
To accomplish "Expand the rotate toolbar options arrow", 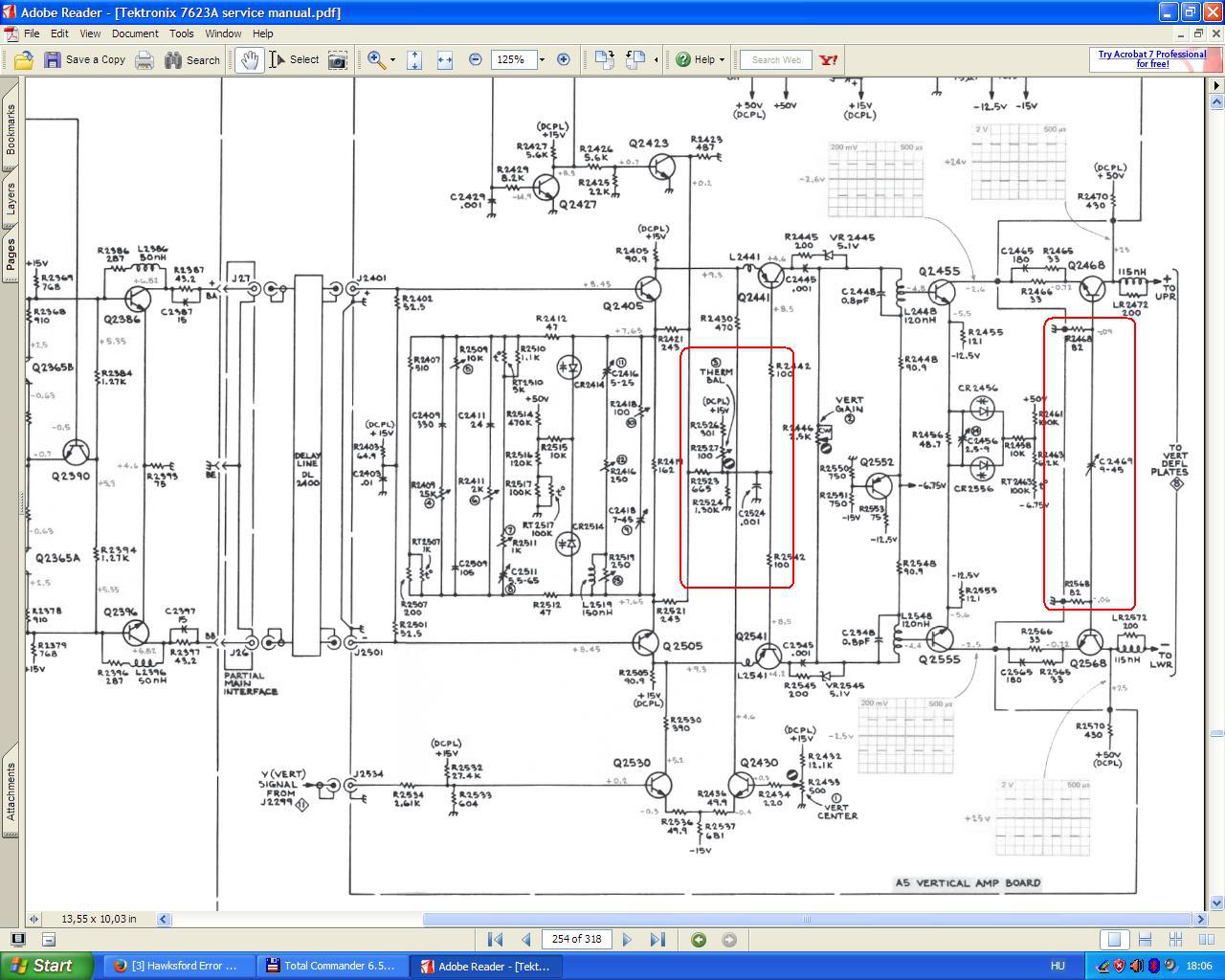I will tap(656, 60).
